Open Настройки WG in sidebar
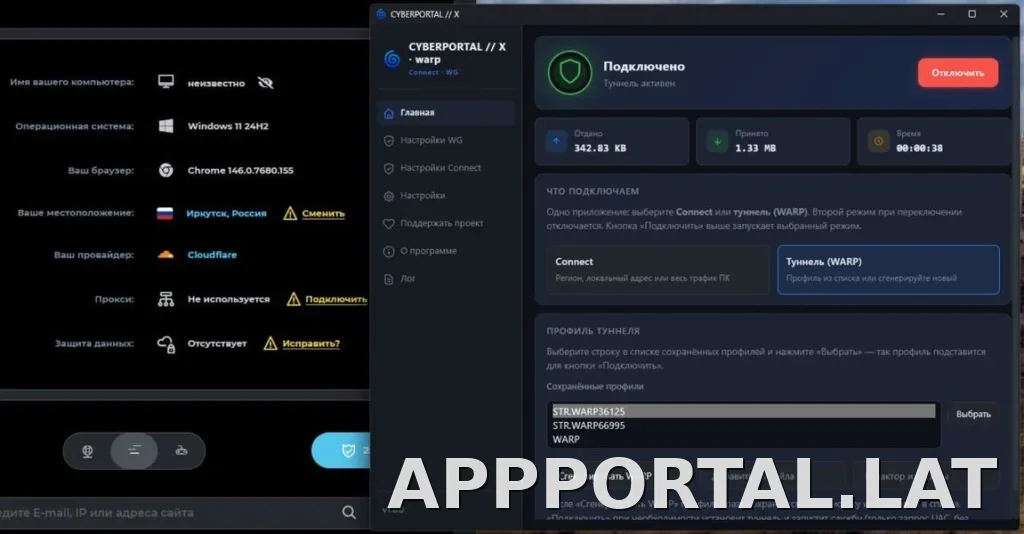1024x534 pixels. pyautogui.click(x=446, y=140)
